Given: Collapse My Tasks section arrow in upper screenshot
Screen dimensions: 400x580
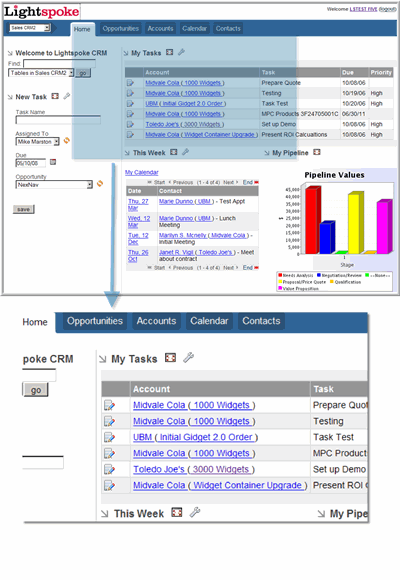Looking at the screenshot, I should click(x=126, y=53).
